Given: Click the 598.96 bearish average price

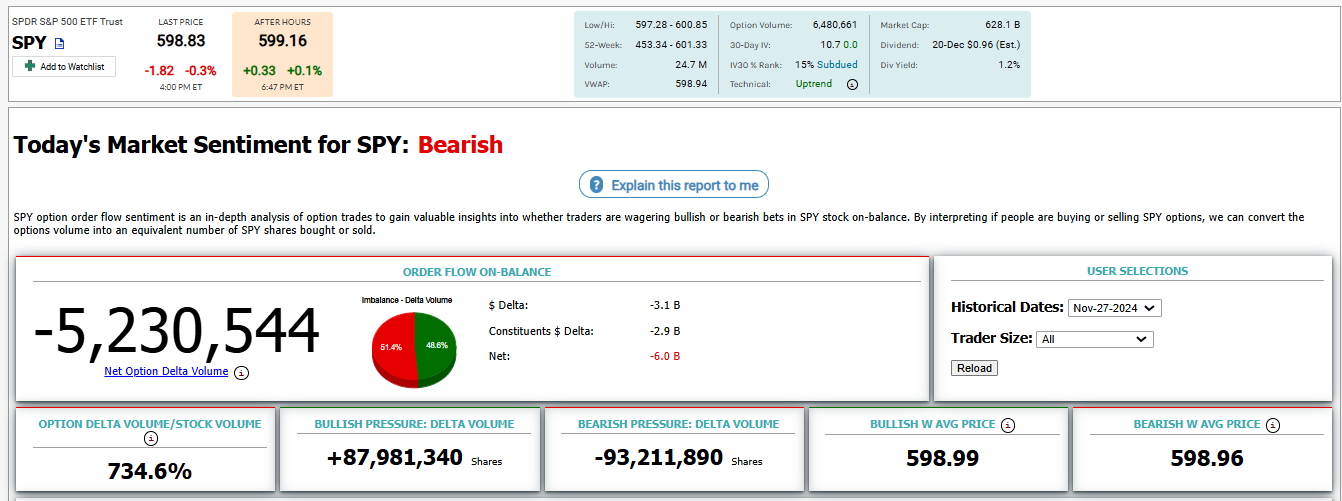Looking at the screenshot, I should [x=1207, y=458].
